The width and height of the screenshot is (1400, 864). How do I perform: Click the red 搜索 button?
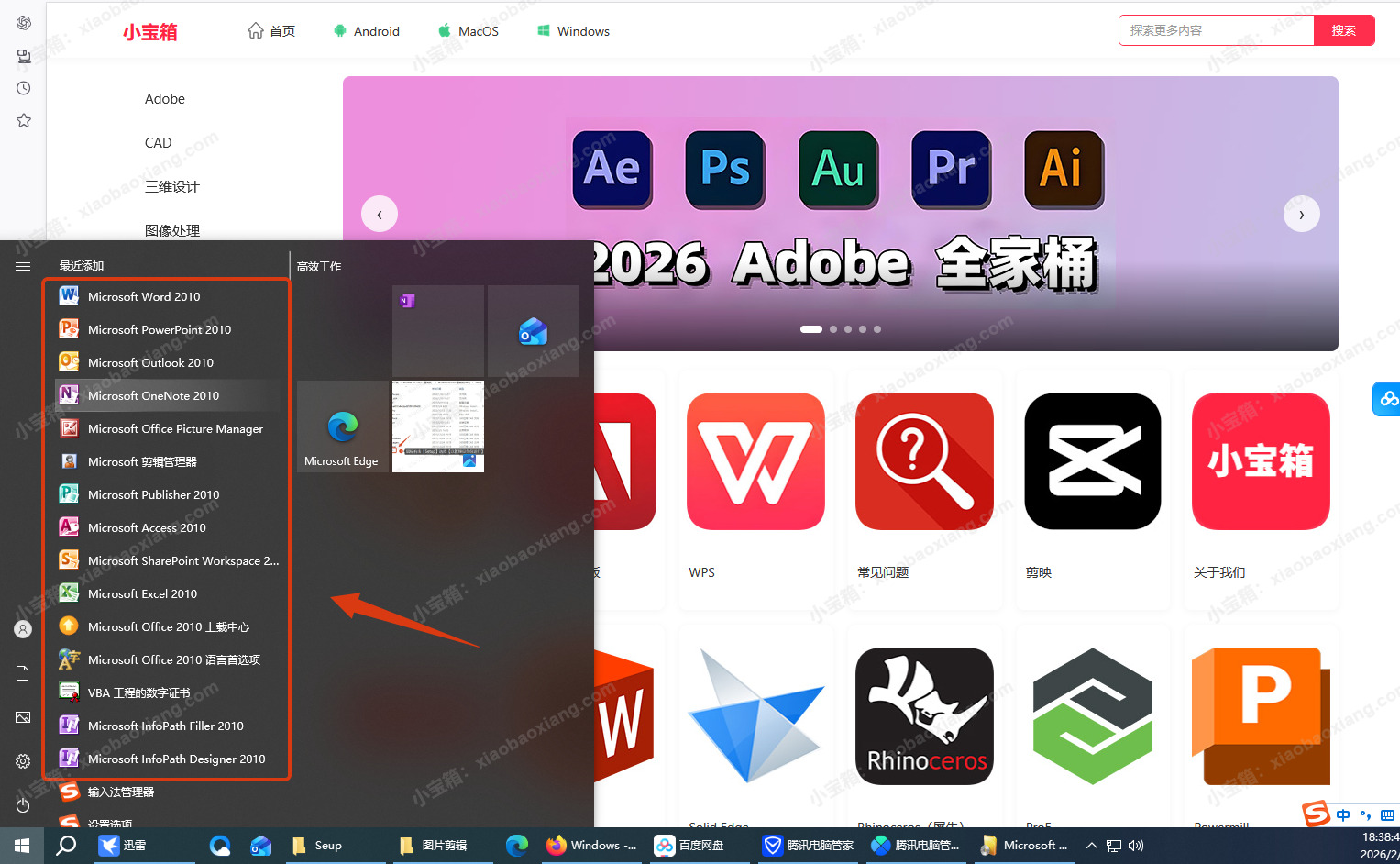[1343, 30]
